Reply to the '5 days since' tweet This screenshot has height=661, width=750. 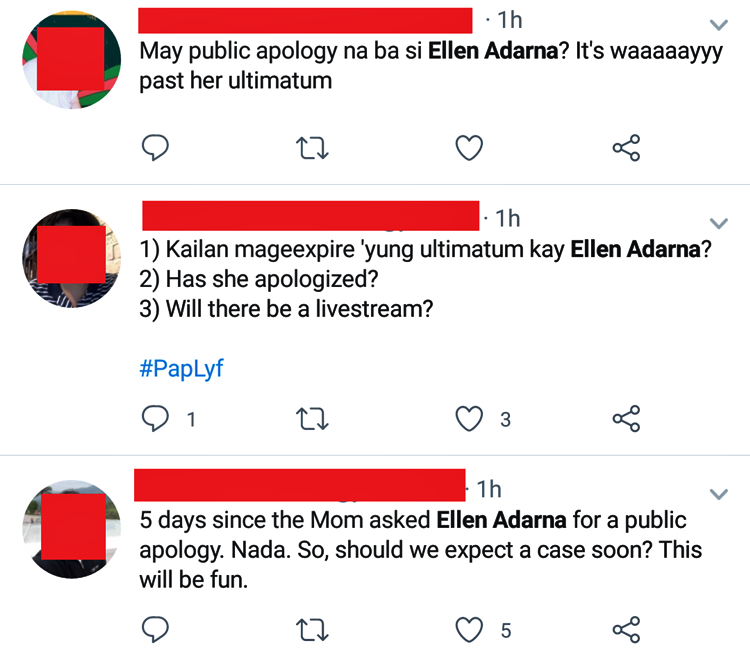pos(155,629)
